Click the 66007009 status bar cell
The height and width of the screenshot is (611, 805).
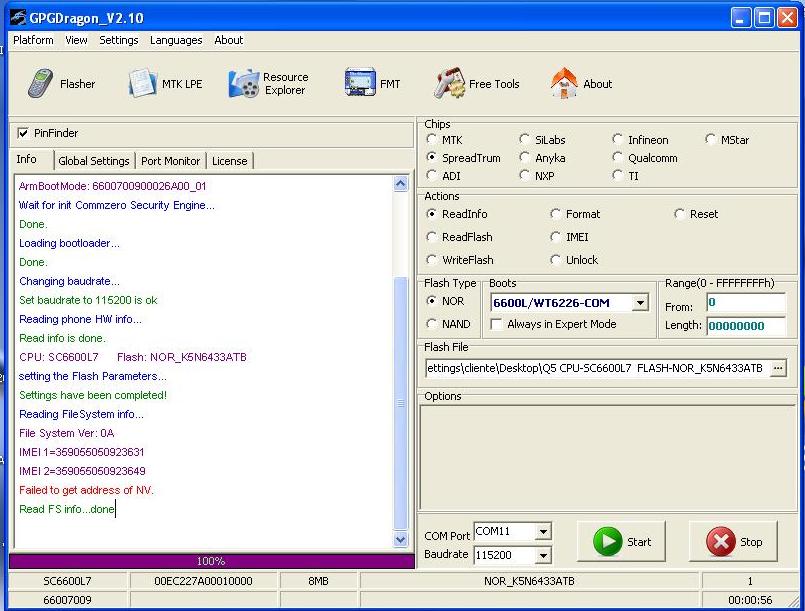[67, 600]
